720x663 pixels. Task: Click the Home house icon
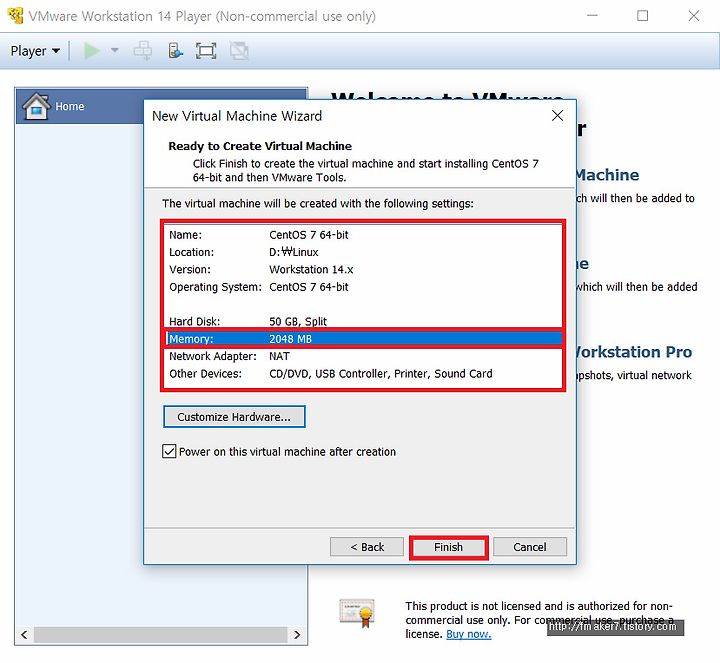(x=36, y=106)
